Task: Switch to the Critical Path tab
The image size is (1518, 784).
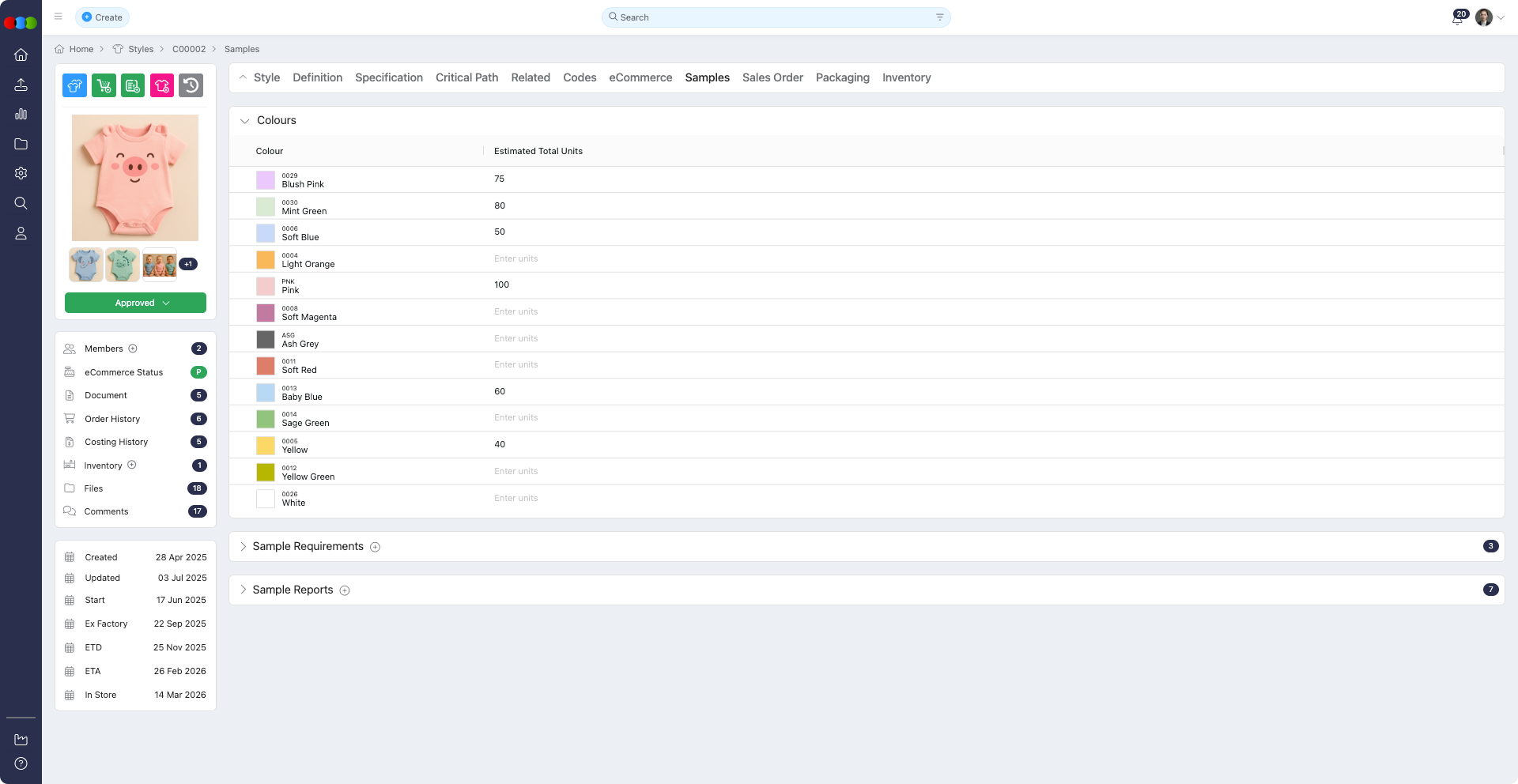Action: click(x=466, y=77)
